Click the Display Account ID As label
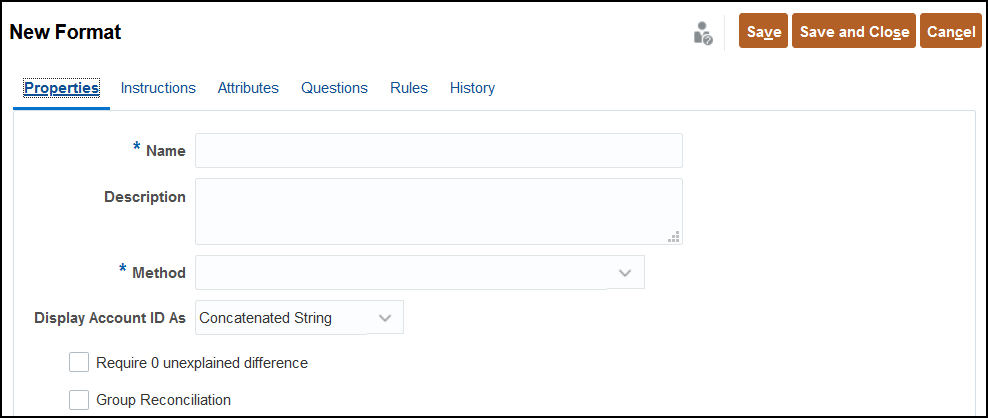Image resolution: width=988 pixels, height=418 pixels. click(110, 318)
